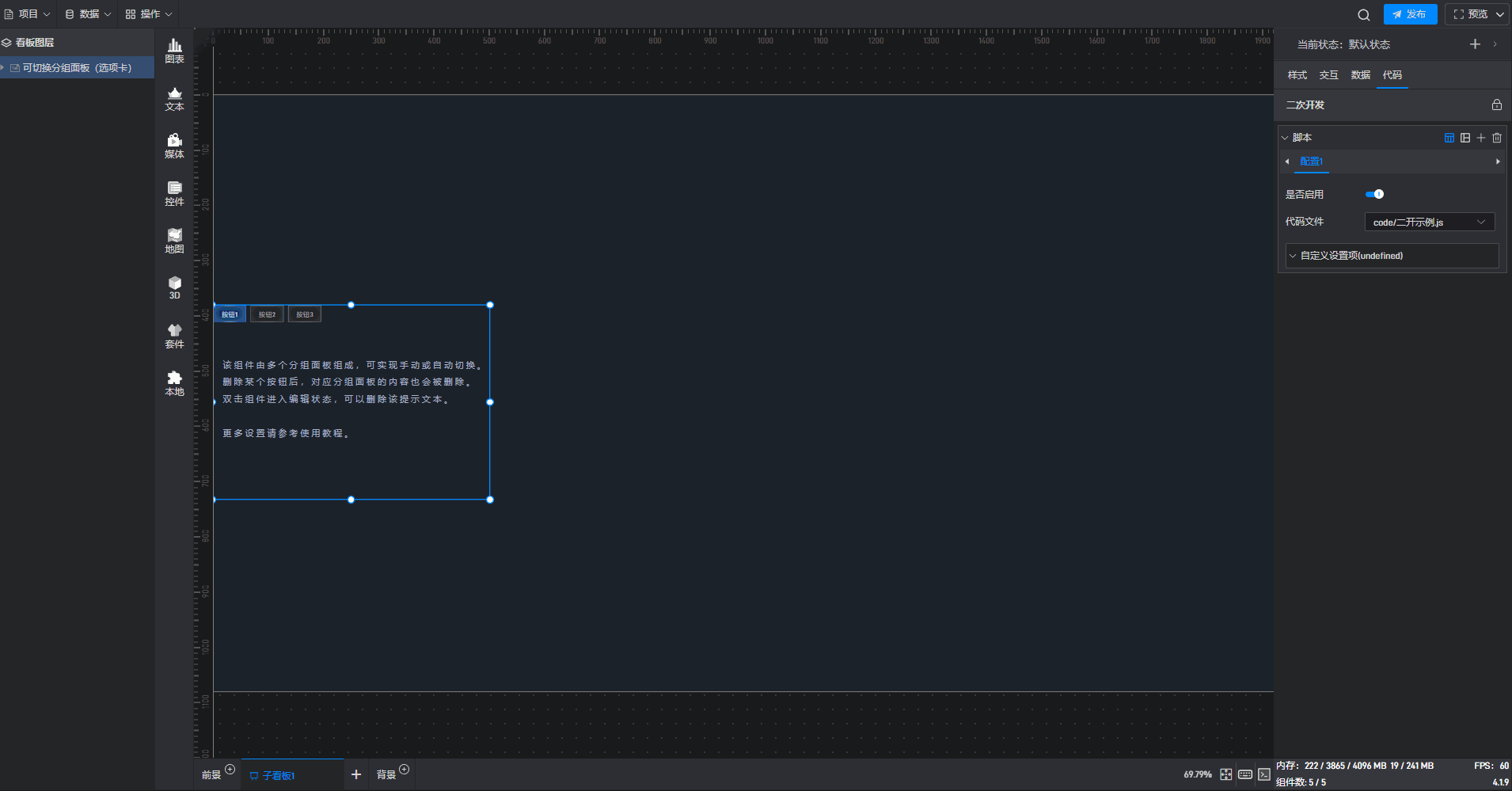Image resolution: width=1512 pixels, height=791 pixels.
Task: Open the 数据 dropdown menu
Action: click(89, 14)
